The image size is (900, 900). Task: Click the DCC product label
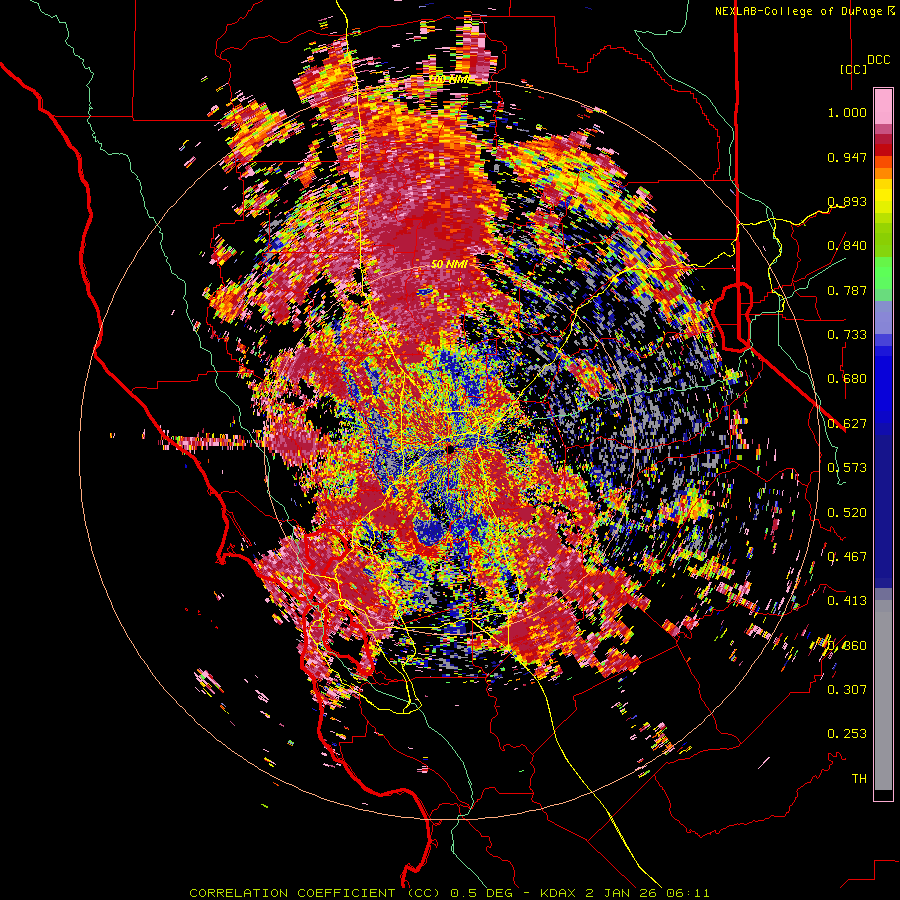[x=878, y=60]
